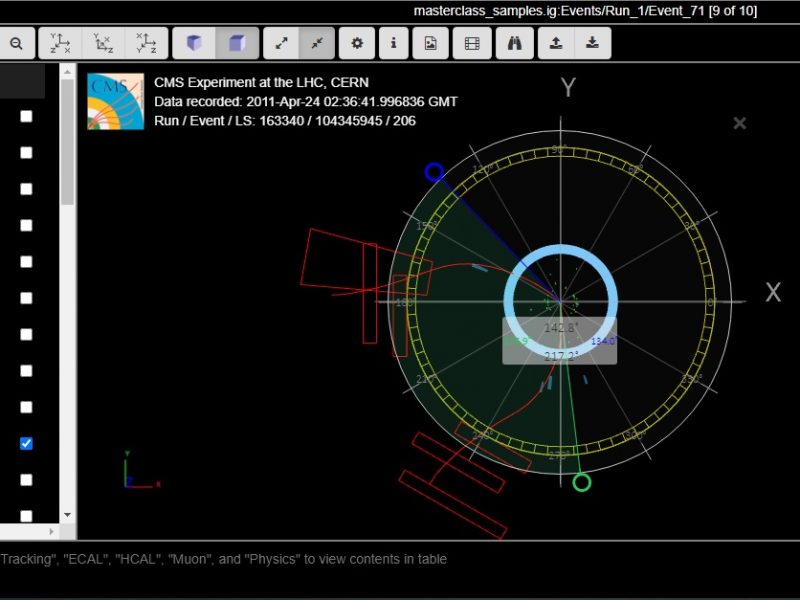Enter fullscreen with the expand arrows icon

point(282,43)
